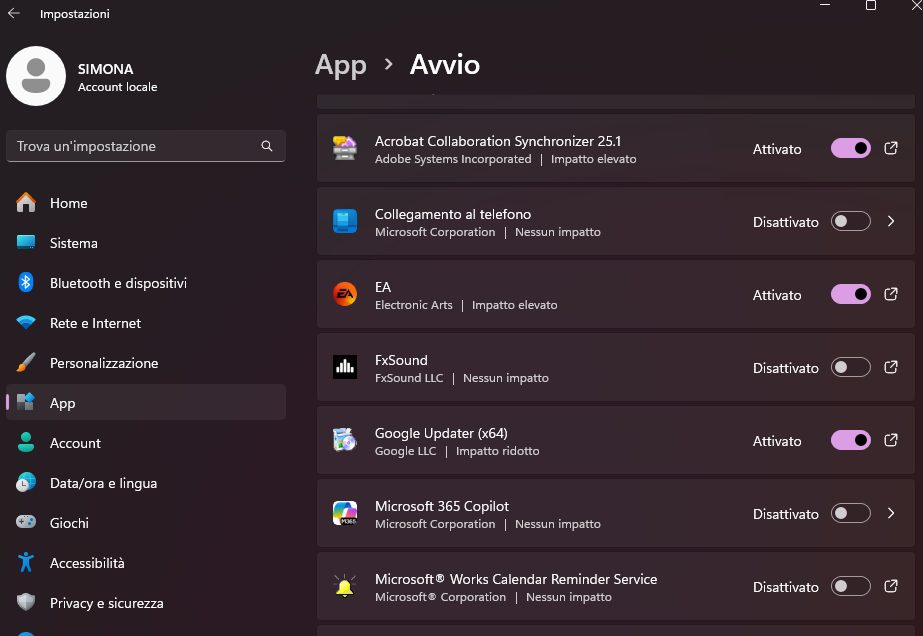Open external link for Acrobat Collaboration Synchronizer
923x636 pixels.
pyautogui.click(x=891, y=148)
